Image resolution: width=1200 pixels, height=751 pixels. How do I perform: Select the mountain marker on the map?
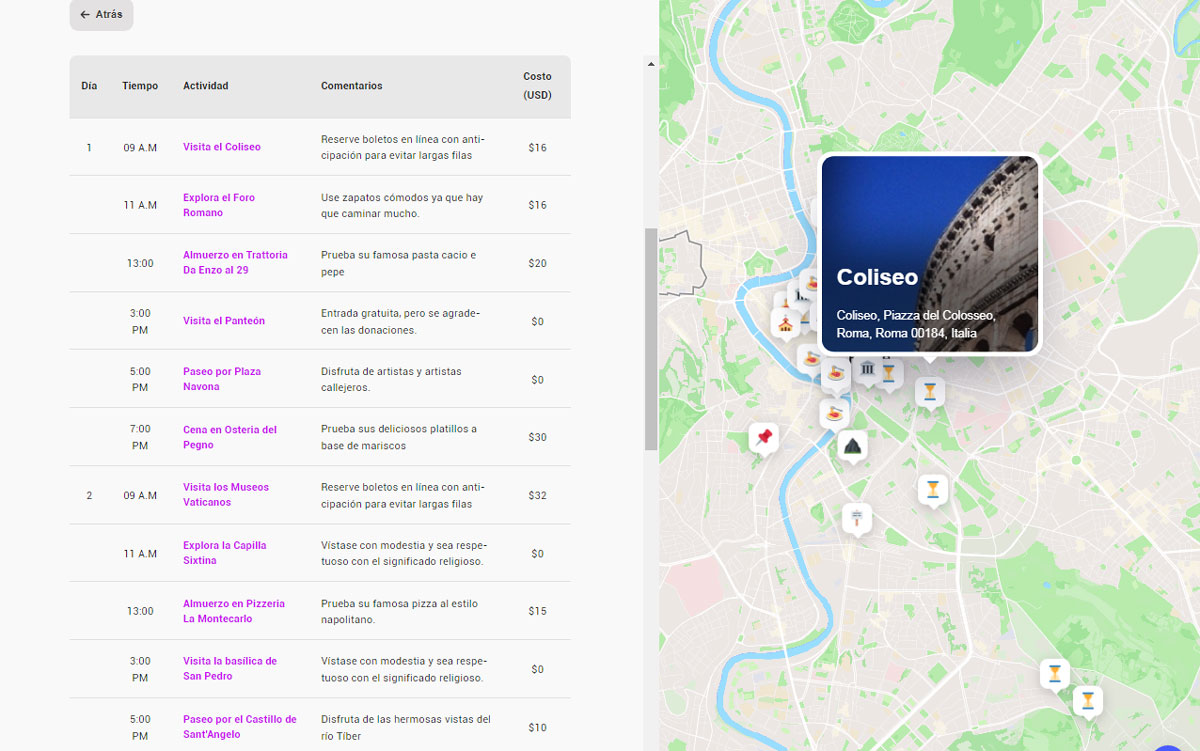tap(852, 445)
